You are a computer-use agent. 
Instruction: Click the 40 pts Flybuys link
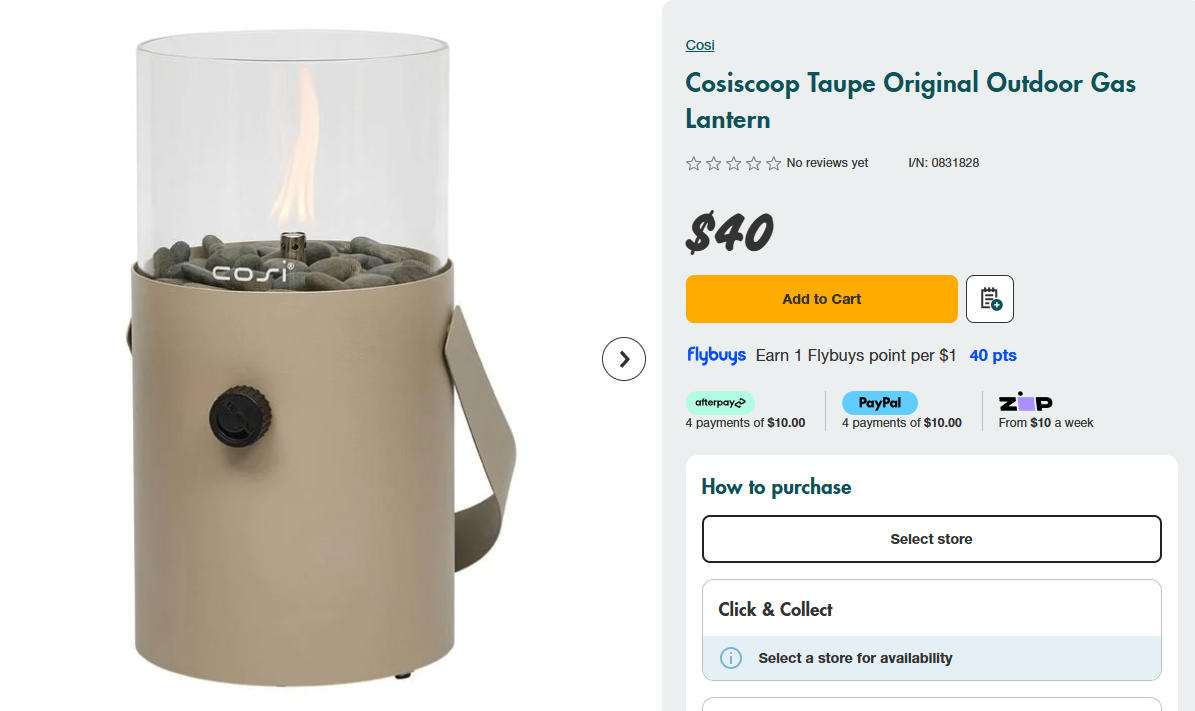coord(992,355)
